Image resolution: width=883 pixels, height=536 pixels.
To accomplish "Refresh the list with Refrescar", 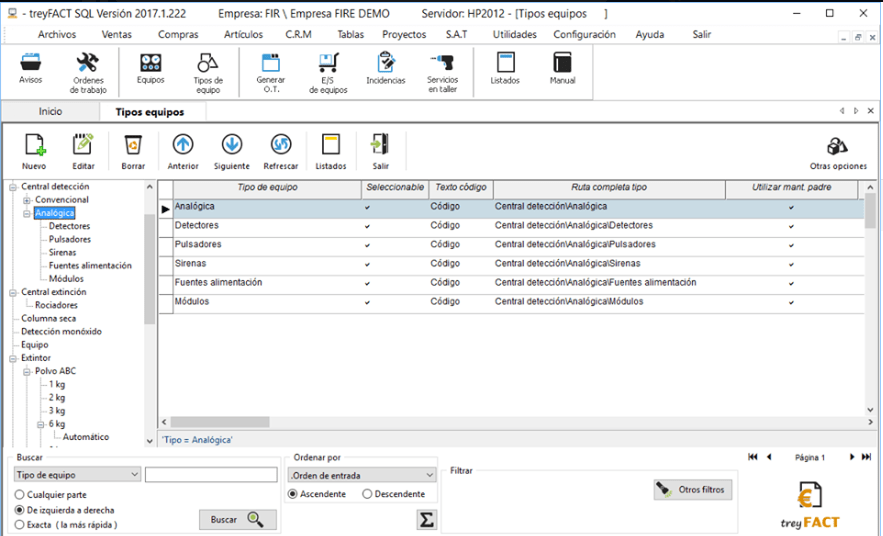I will [x=280, y=145].
